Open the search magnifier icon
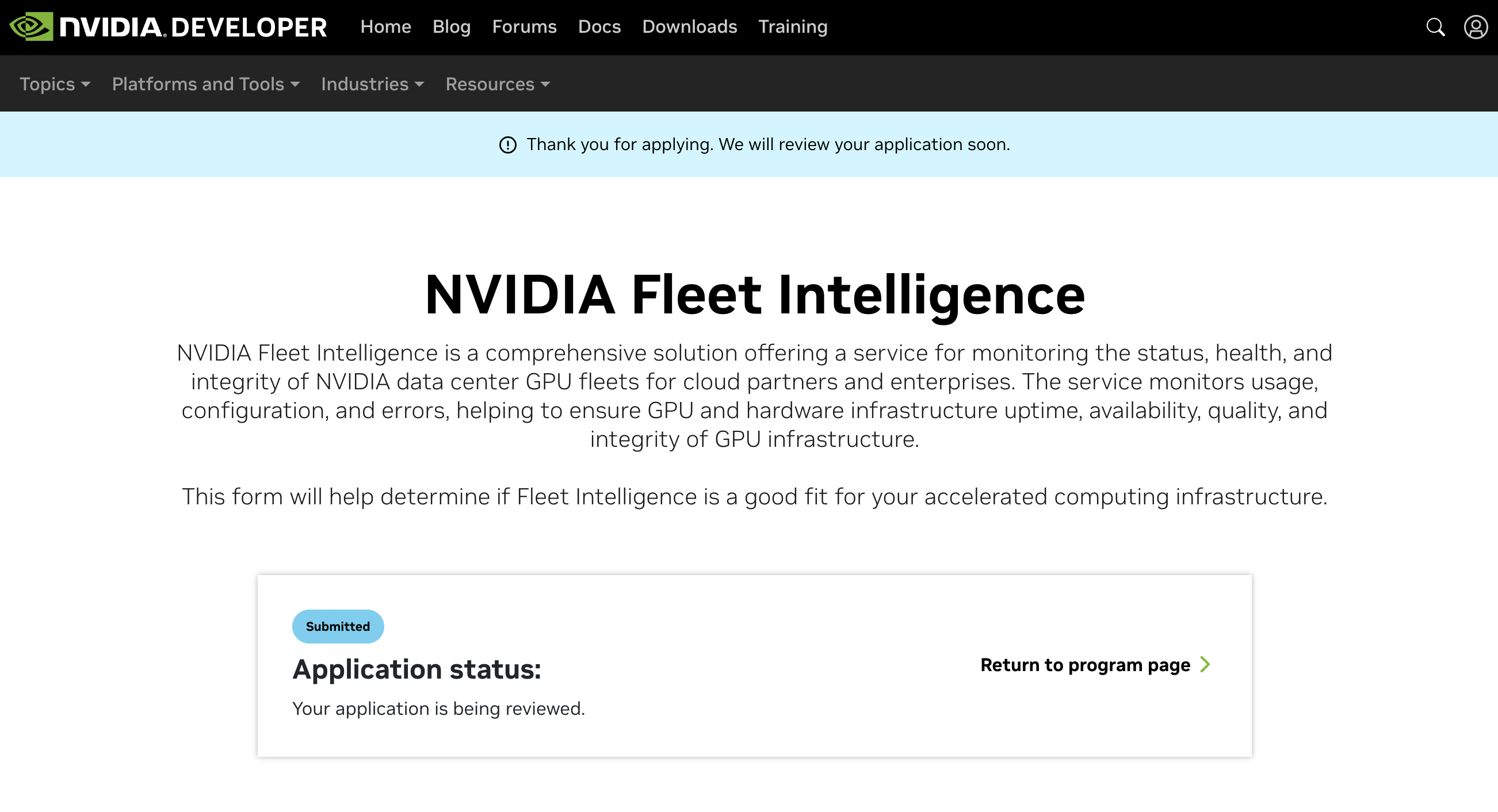 1435,26
